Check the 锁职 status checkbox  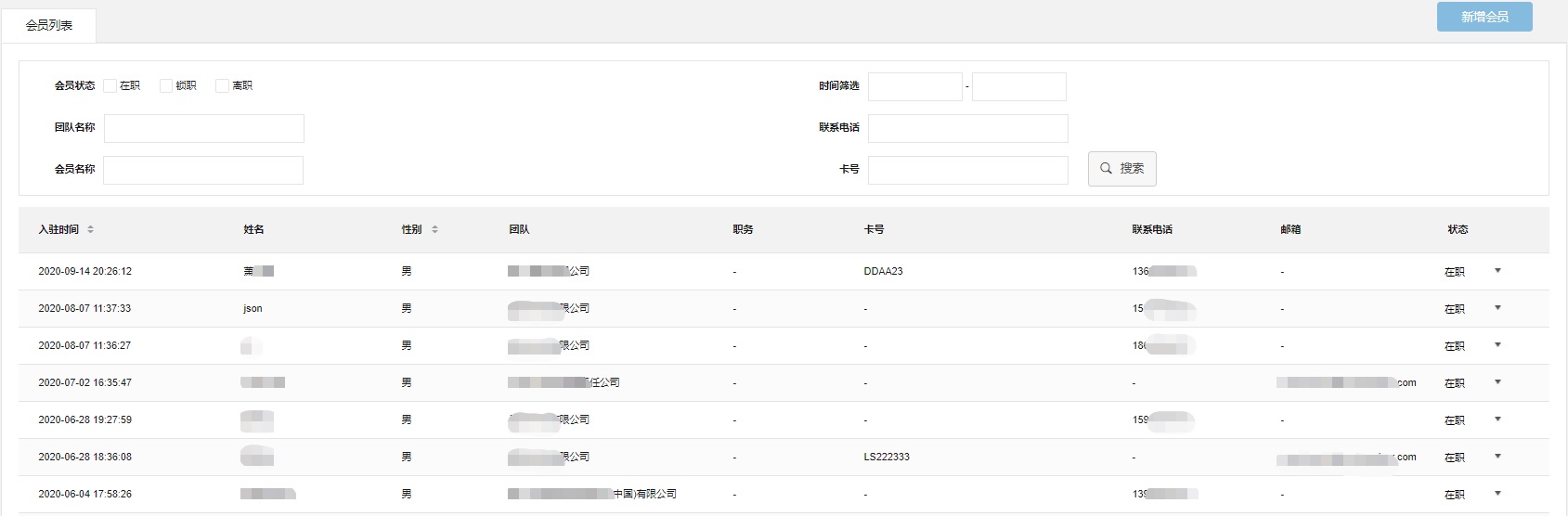tap(166, 86)
